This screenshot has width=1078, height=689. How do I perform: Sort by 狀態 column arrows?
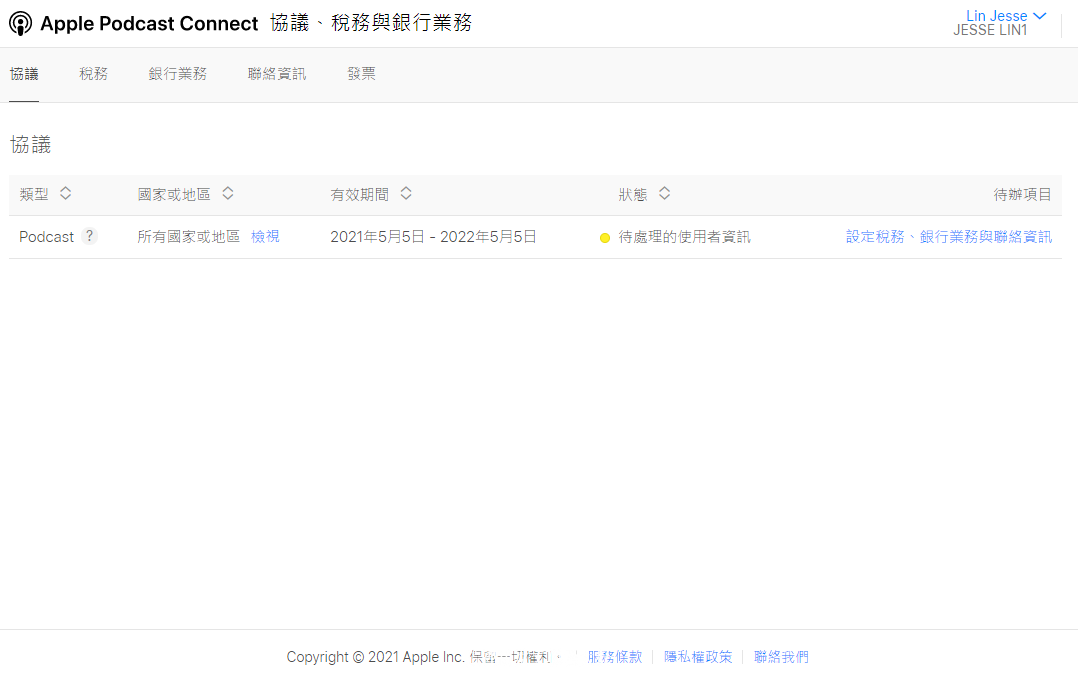point(664,193)
